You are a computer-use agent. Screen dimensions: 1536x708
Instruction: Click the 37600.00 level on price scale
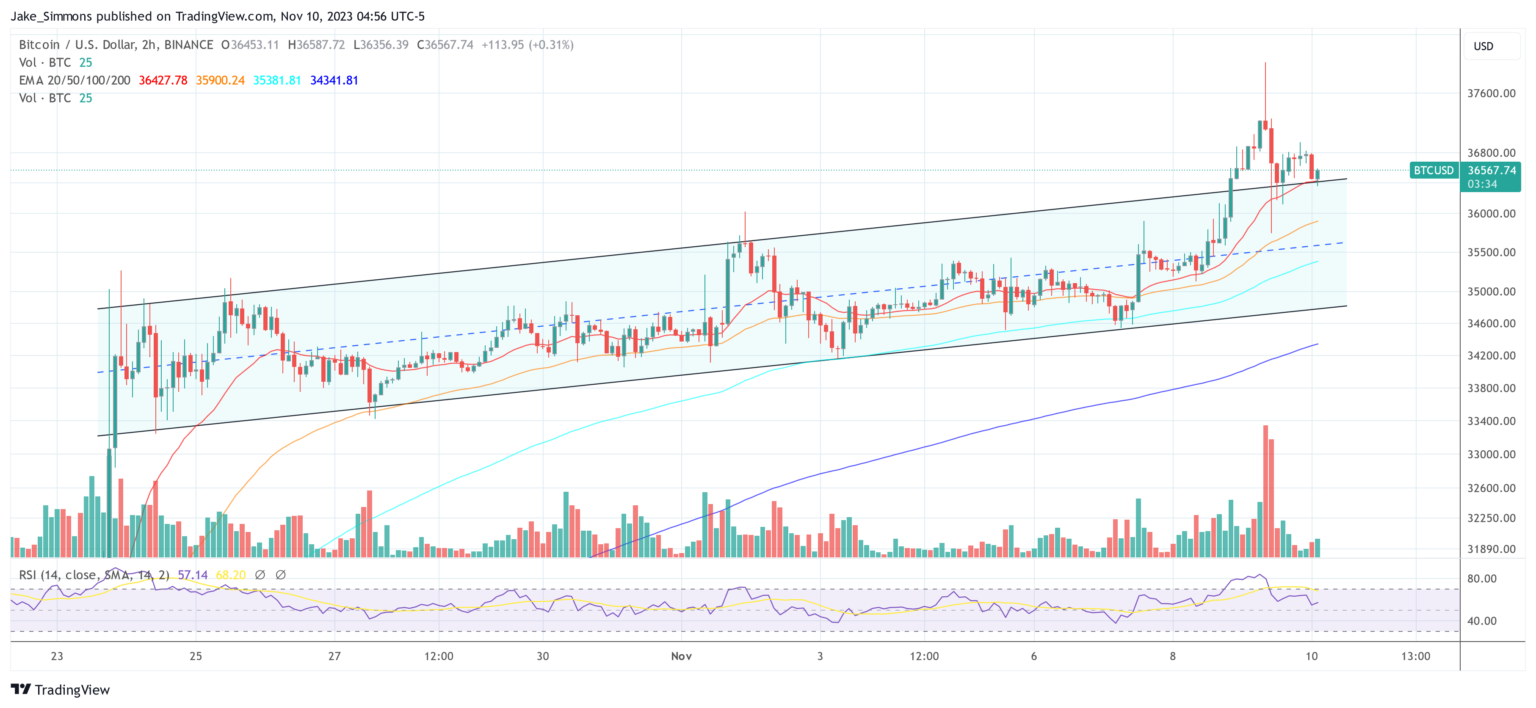(1491, 94)
